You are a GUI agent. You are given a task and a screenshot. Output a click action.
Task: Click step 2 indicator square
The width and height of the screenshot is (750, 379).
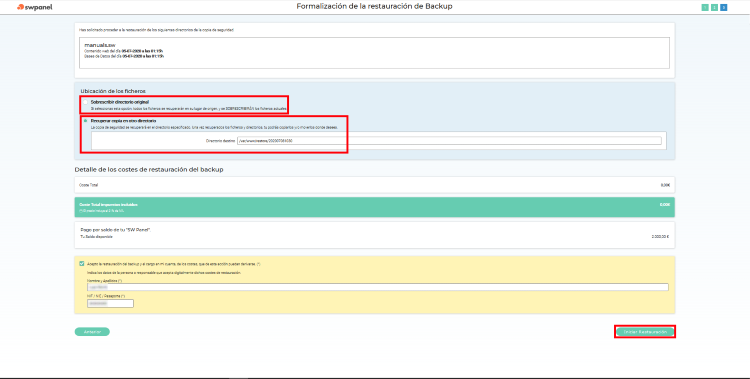(714, 7)
